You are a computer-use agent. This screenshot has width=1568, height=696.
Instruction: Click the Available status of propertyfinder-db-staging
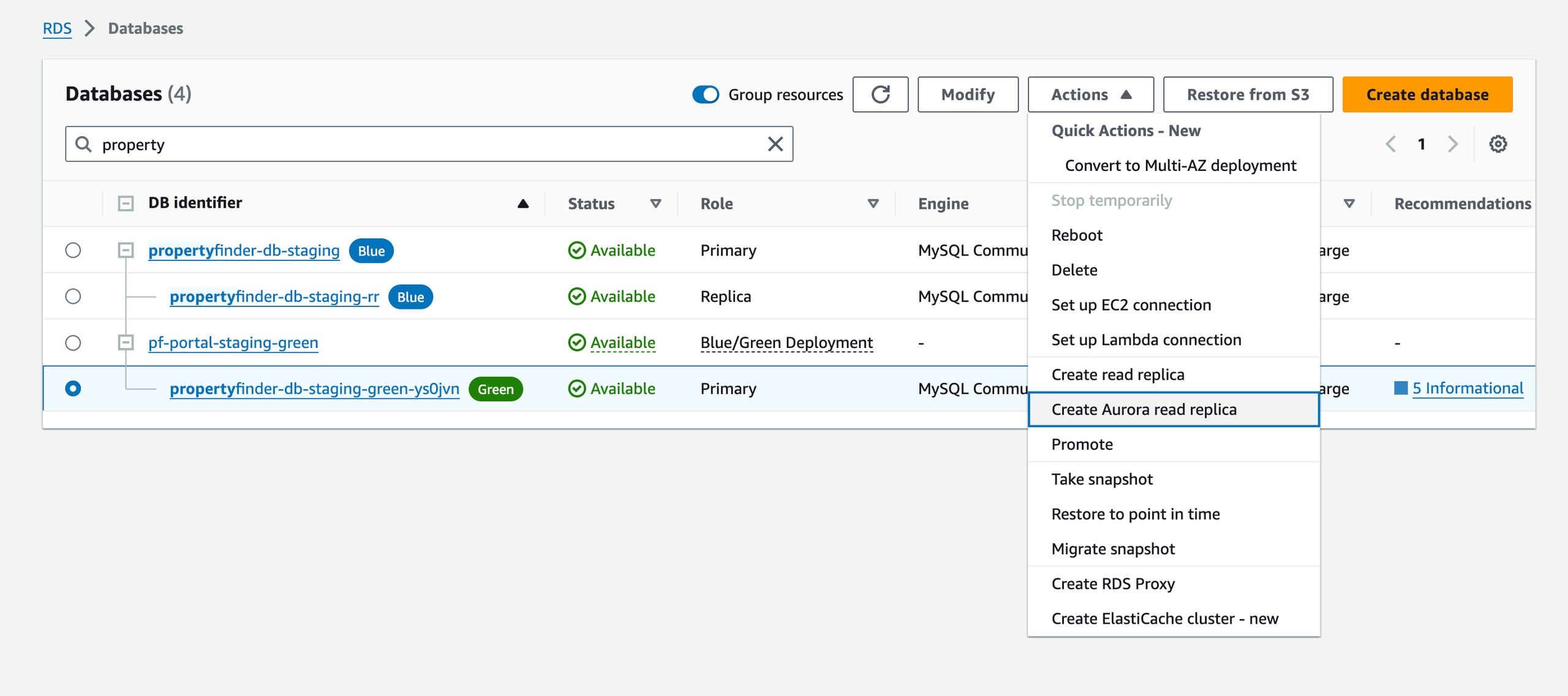[x=622, y=250]
